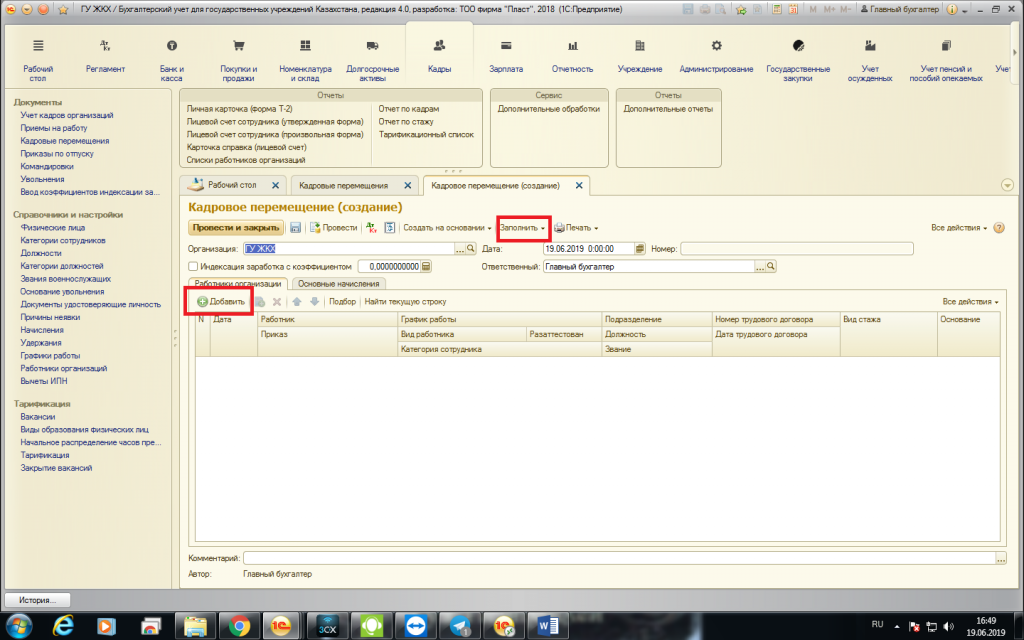Image resolution: width=1024 pixels, height=640 pixels.
Task: Open the Печать dropdown
Action: 576,228
